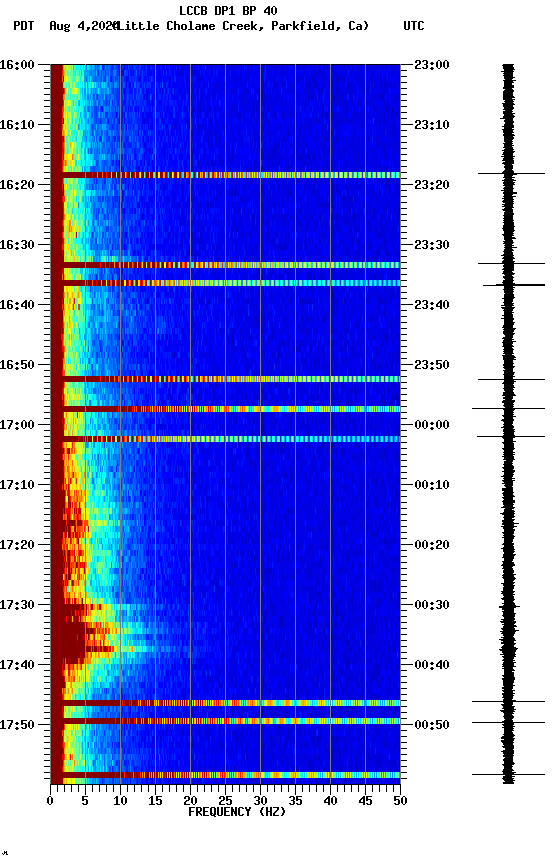Click the "10" frequency axis label
Screen dimensions: 552x864
pyautogui.click(x=120, y=801)
